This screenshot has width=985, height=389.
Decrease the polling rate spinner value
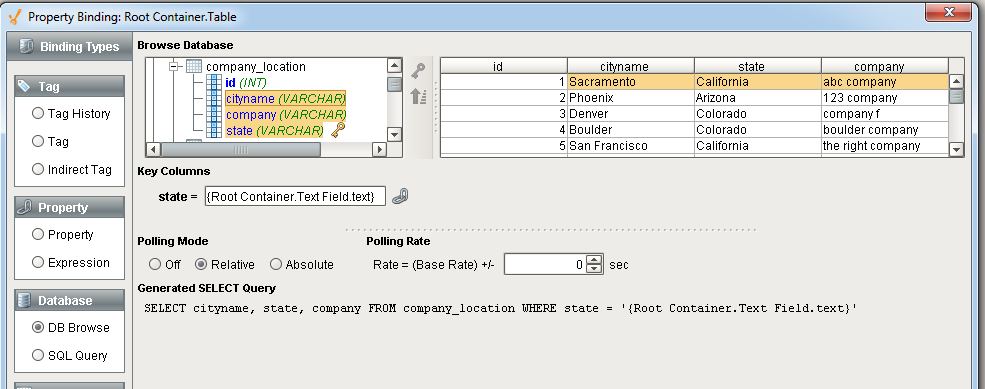(594, 269)
